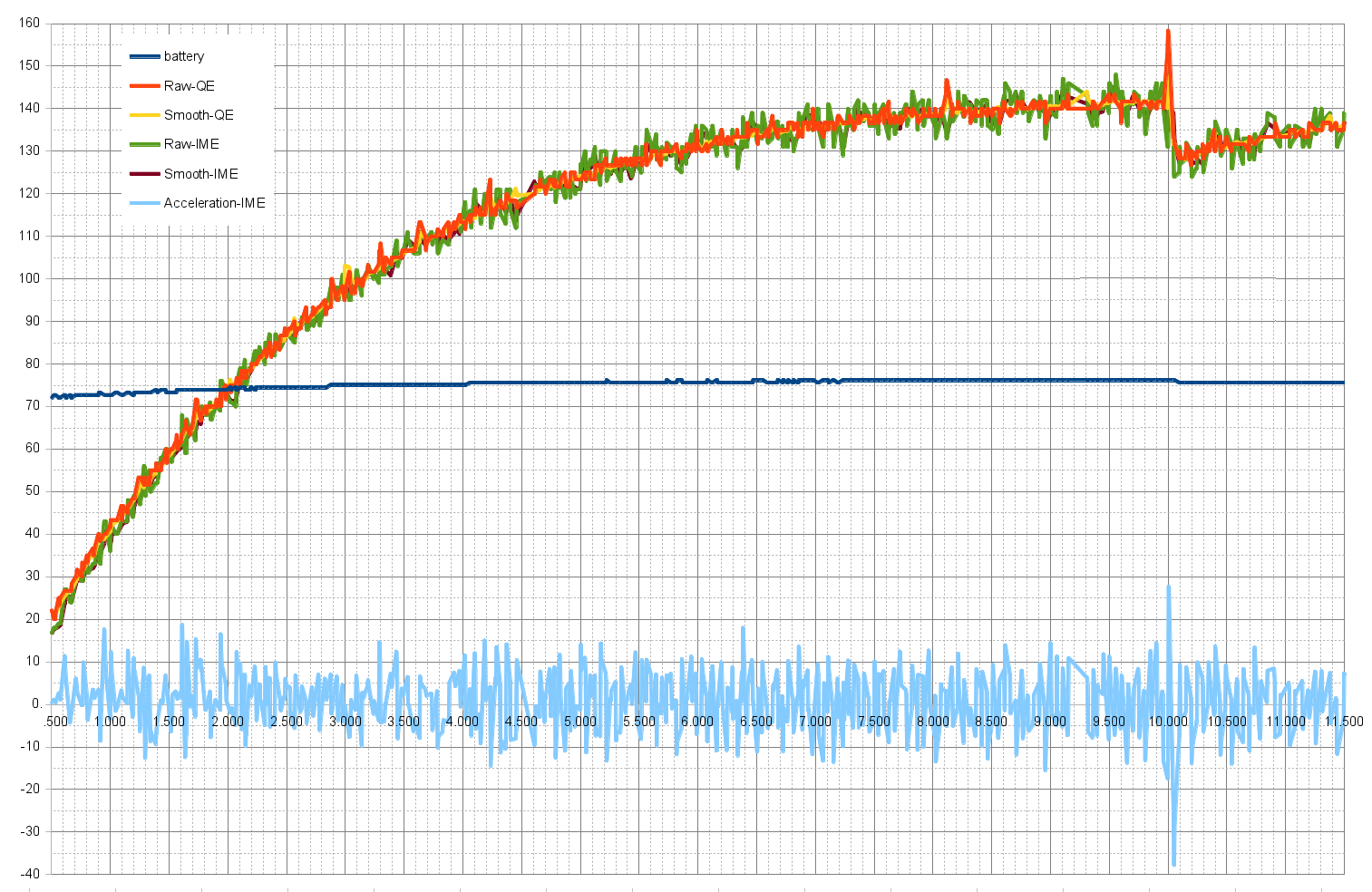Click the y-axis label 130
This screenshot has height=892, width=1372.
tap(29, 150)
